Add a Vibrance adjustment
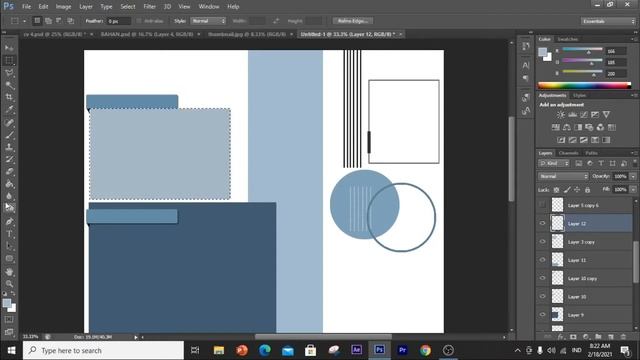 [x=607, y=115]
